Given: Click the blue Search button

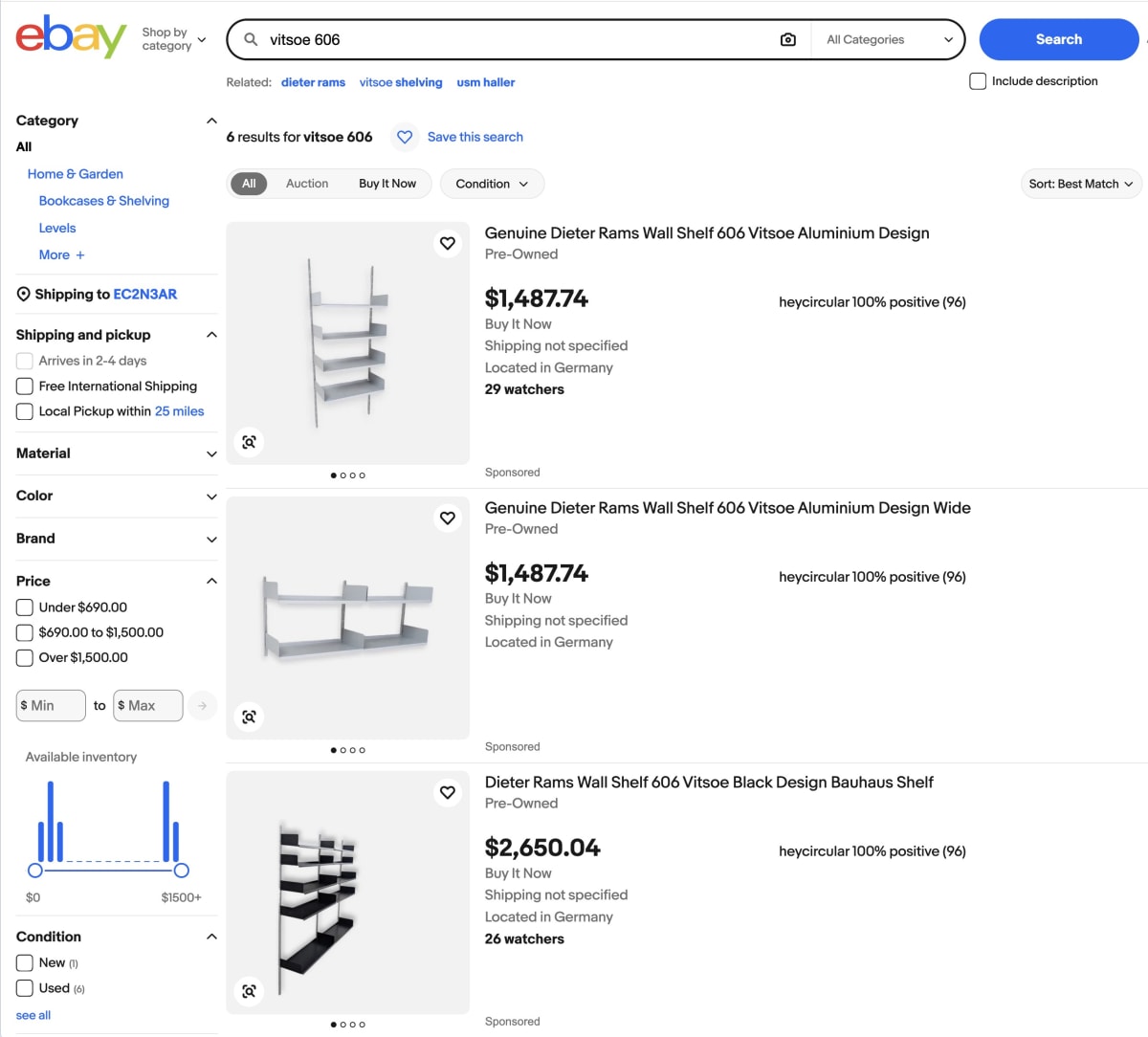Looking at the screenshot, I should tap(1059, 39).
